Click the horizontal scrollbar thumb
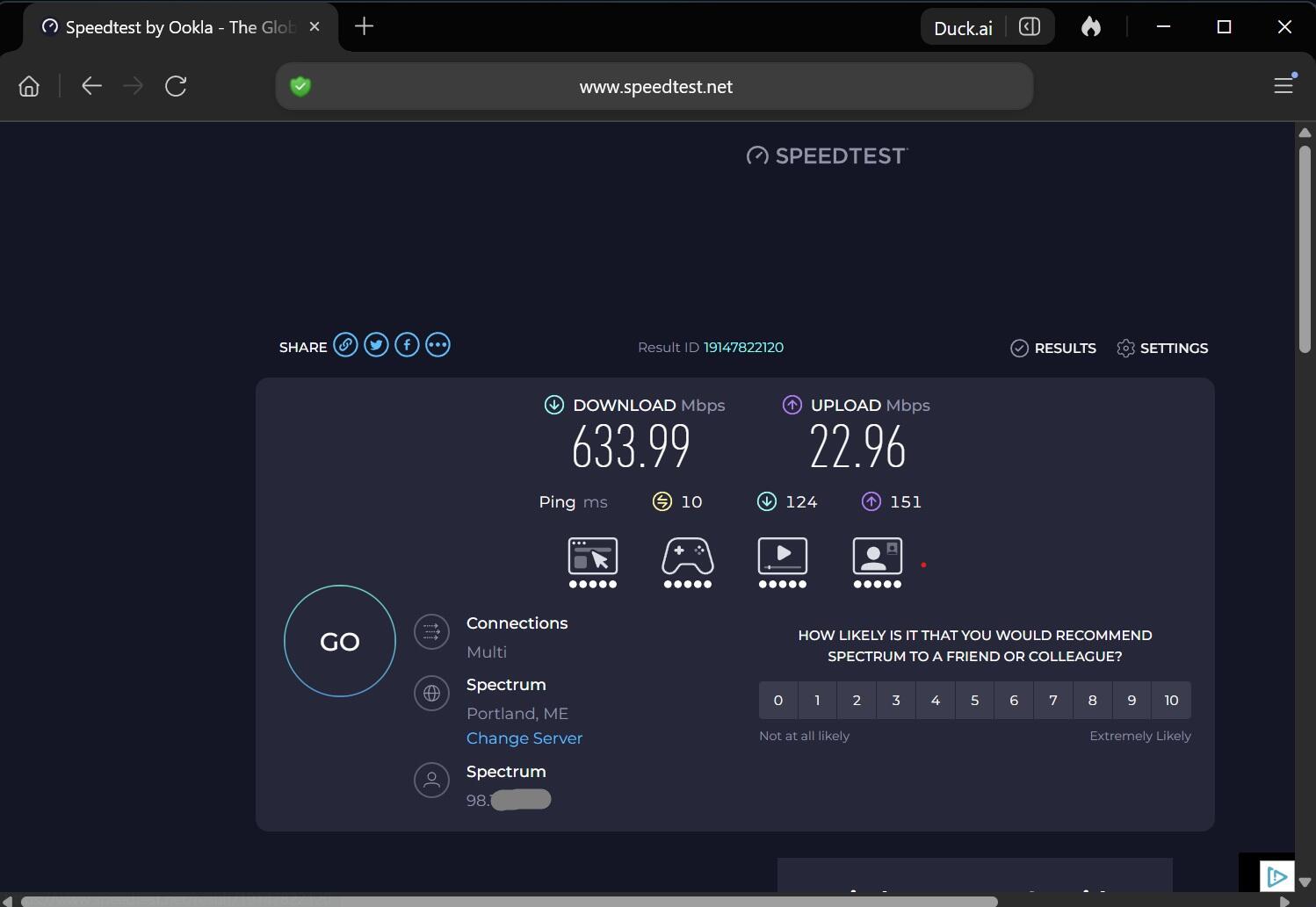Viewport: 1316px width, 907px height. 510,901
